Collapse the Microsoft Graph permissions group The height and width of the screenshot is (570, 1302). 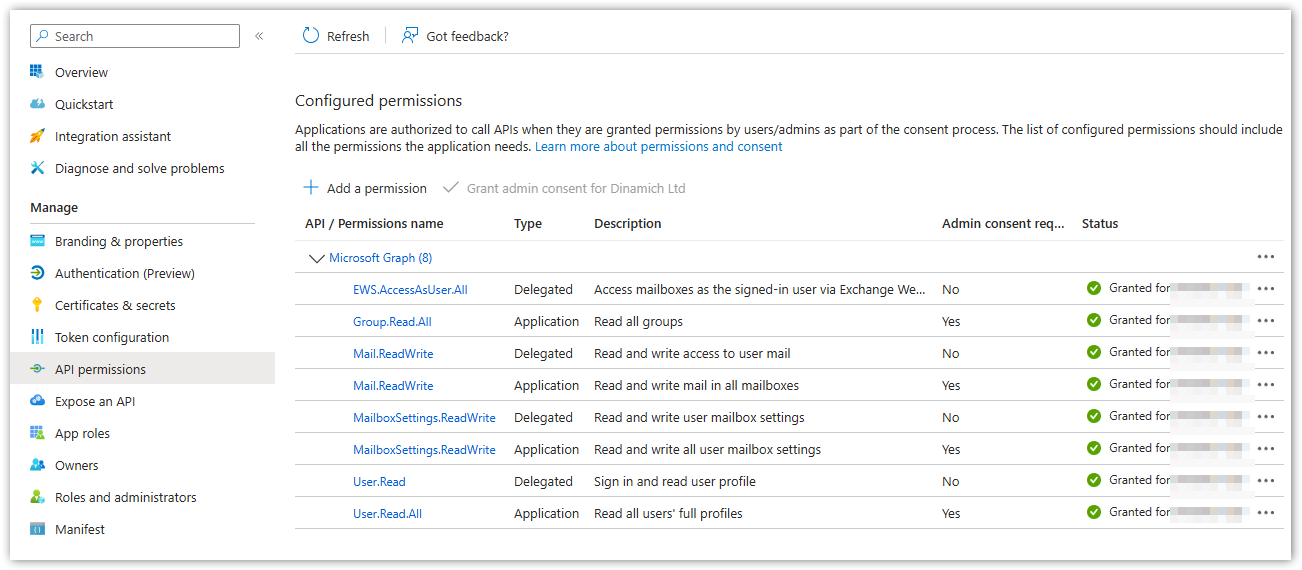(x=317, y=258)
